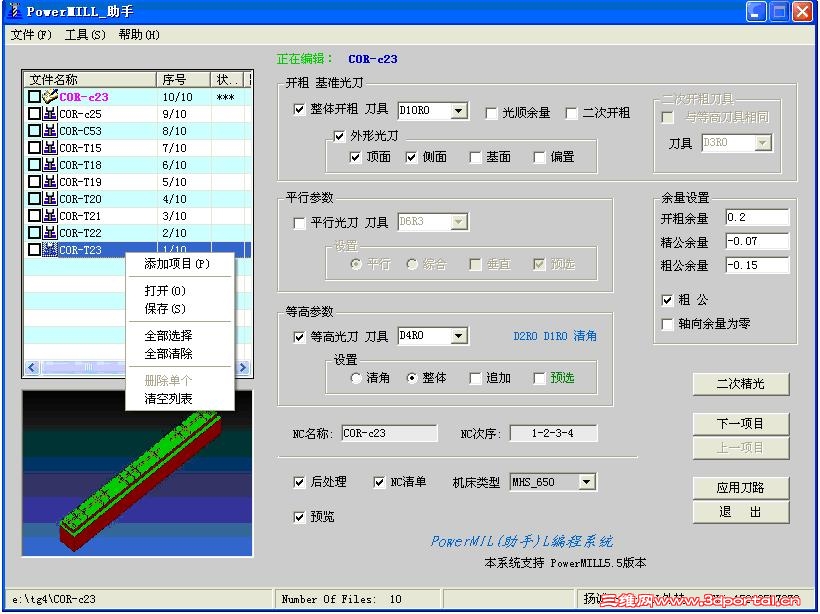The width and height of the screenshot is (820, 614).
Task: Open the 文件(F) menu
Action: pyautogui.click(x=31, y=35)
